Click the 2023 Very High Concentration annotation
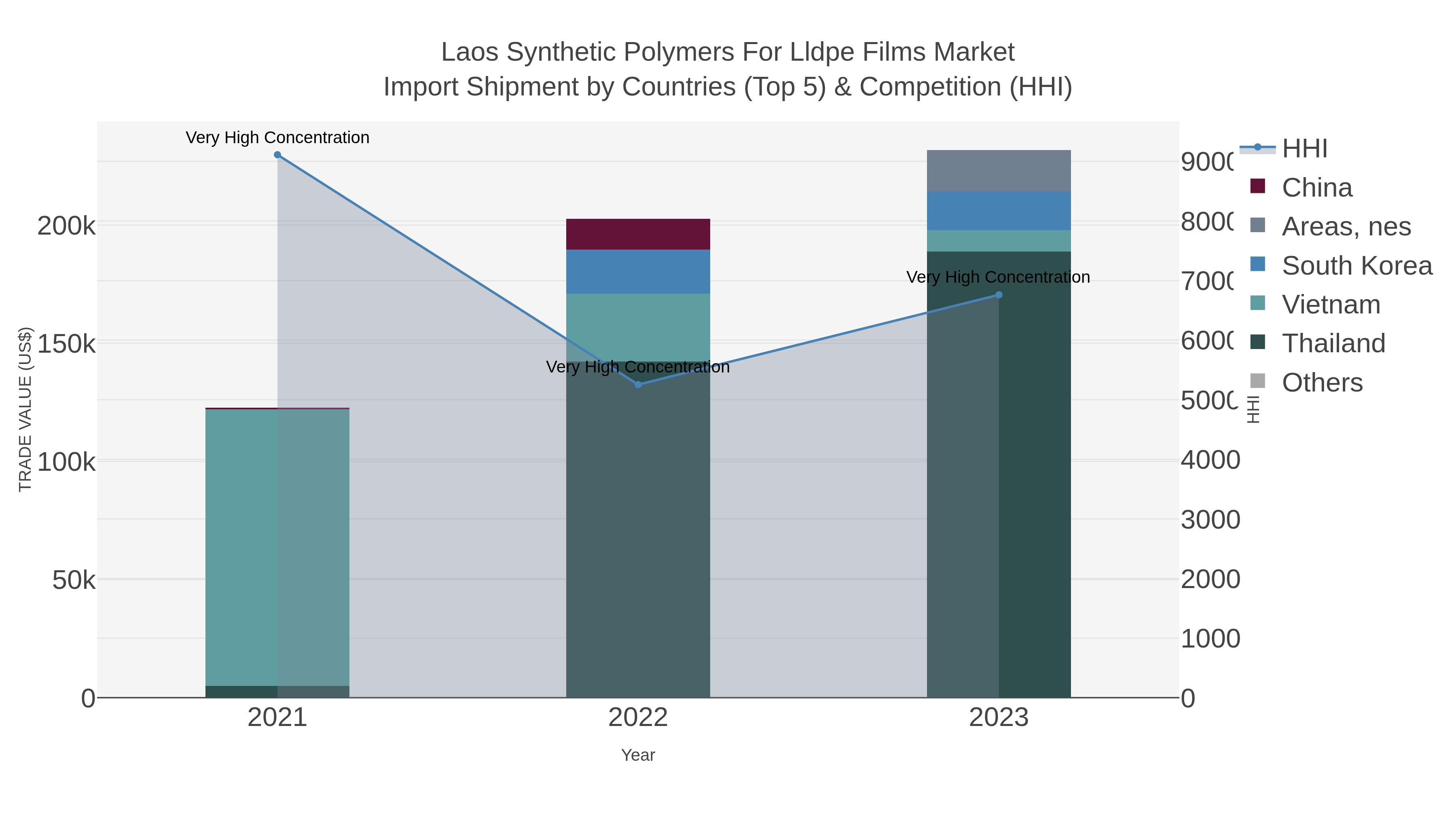The image size is (1456, 819). tap(999, 277)
